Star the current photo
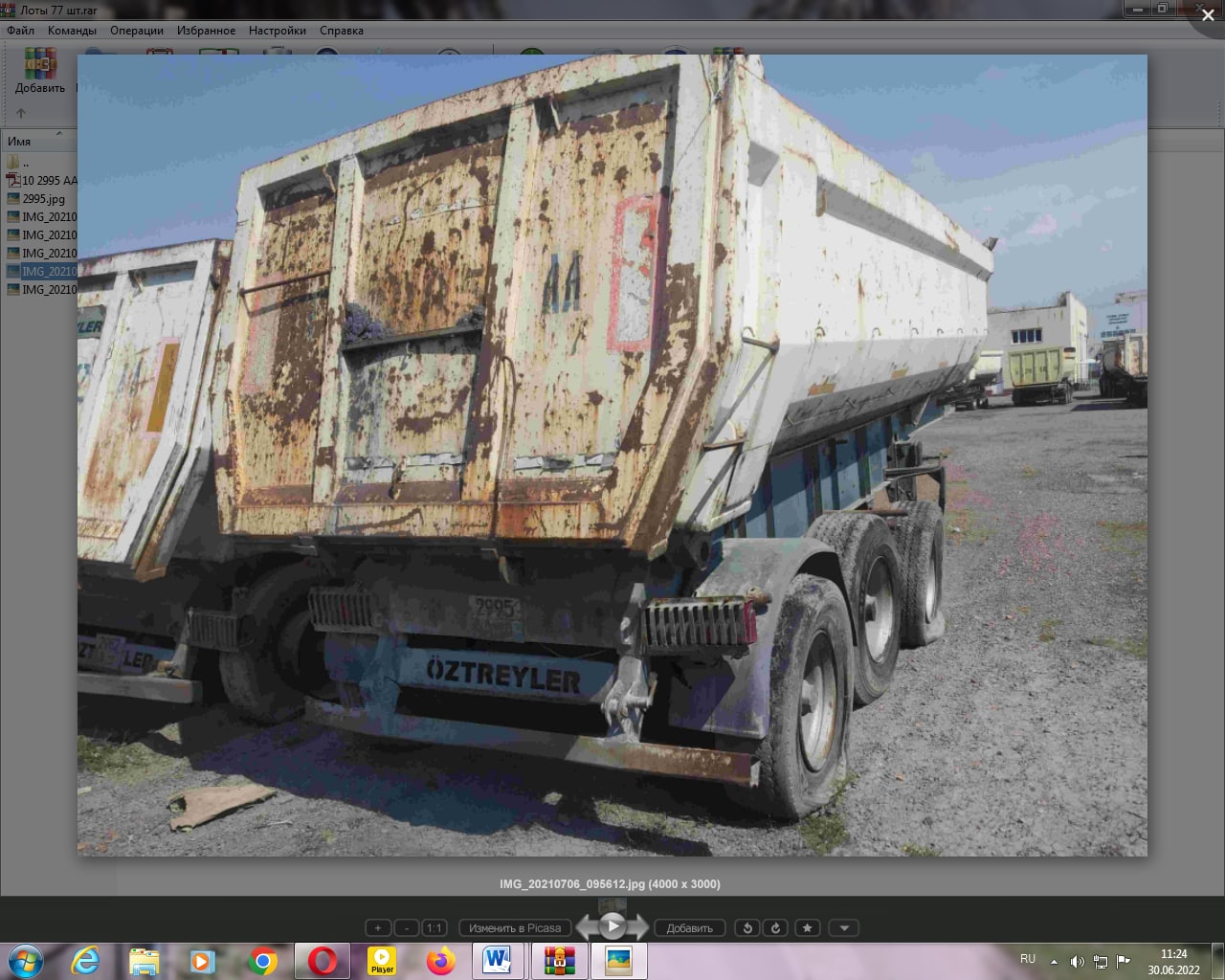The image size is (1225, 980). [808, 927]
